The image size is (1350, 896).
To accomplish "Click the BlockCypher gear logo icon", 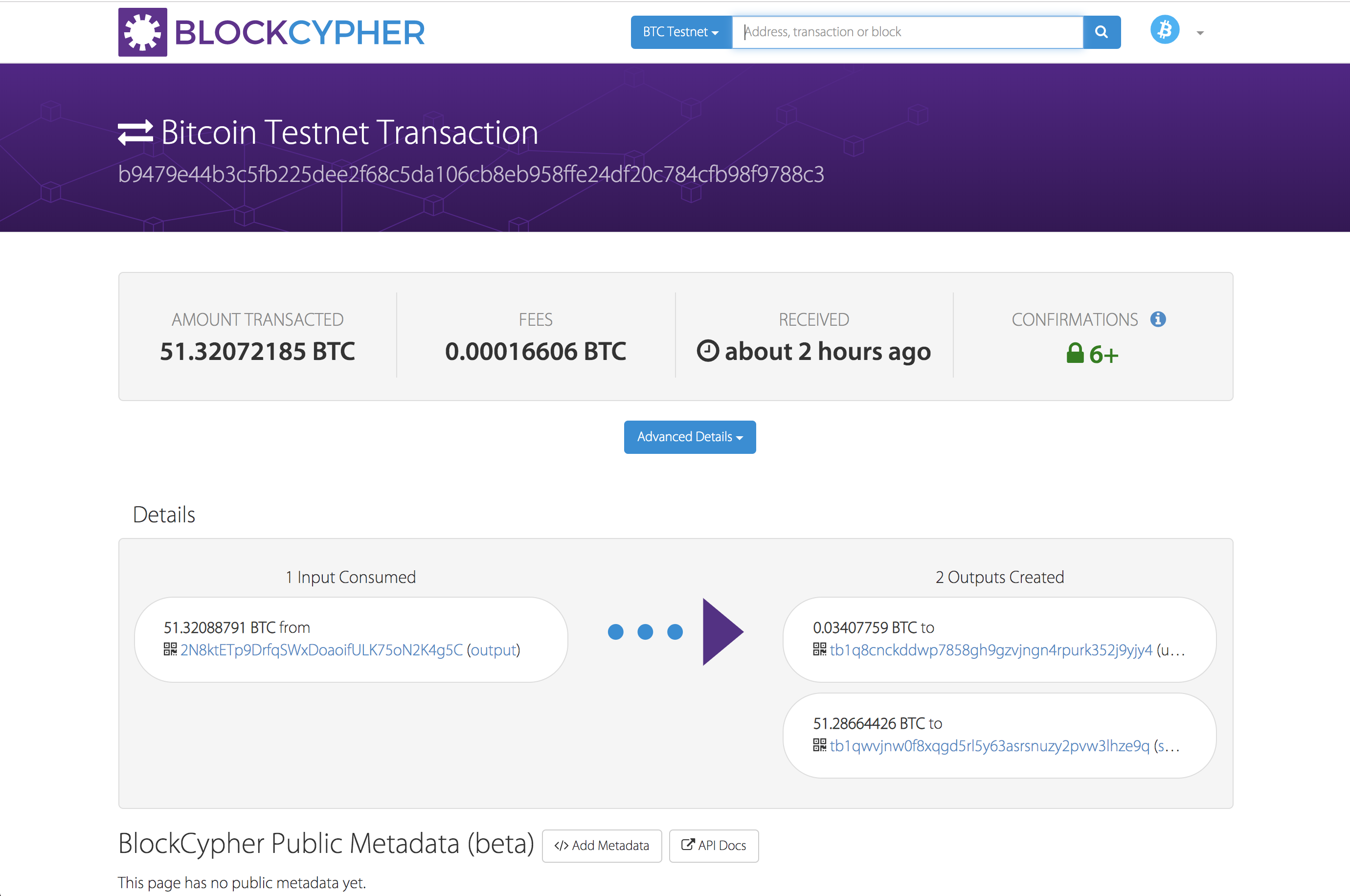I will point(142,32).
